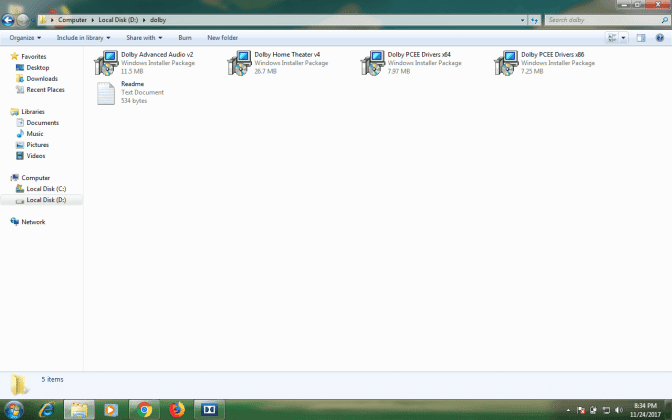The image size is (672, 420).
Task: Click New folder button
Action: pyautogui.click(x=222, y=38)
